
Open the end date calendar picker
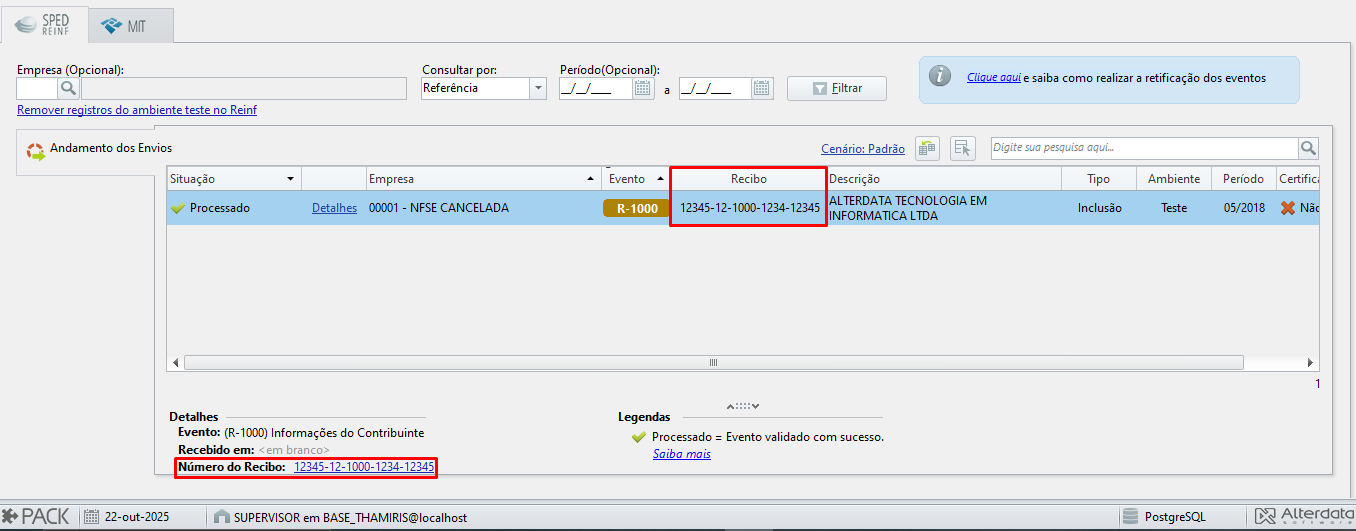tap(762, 88)
